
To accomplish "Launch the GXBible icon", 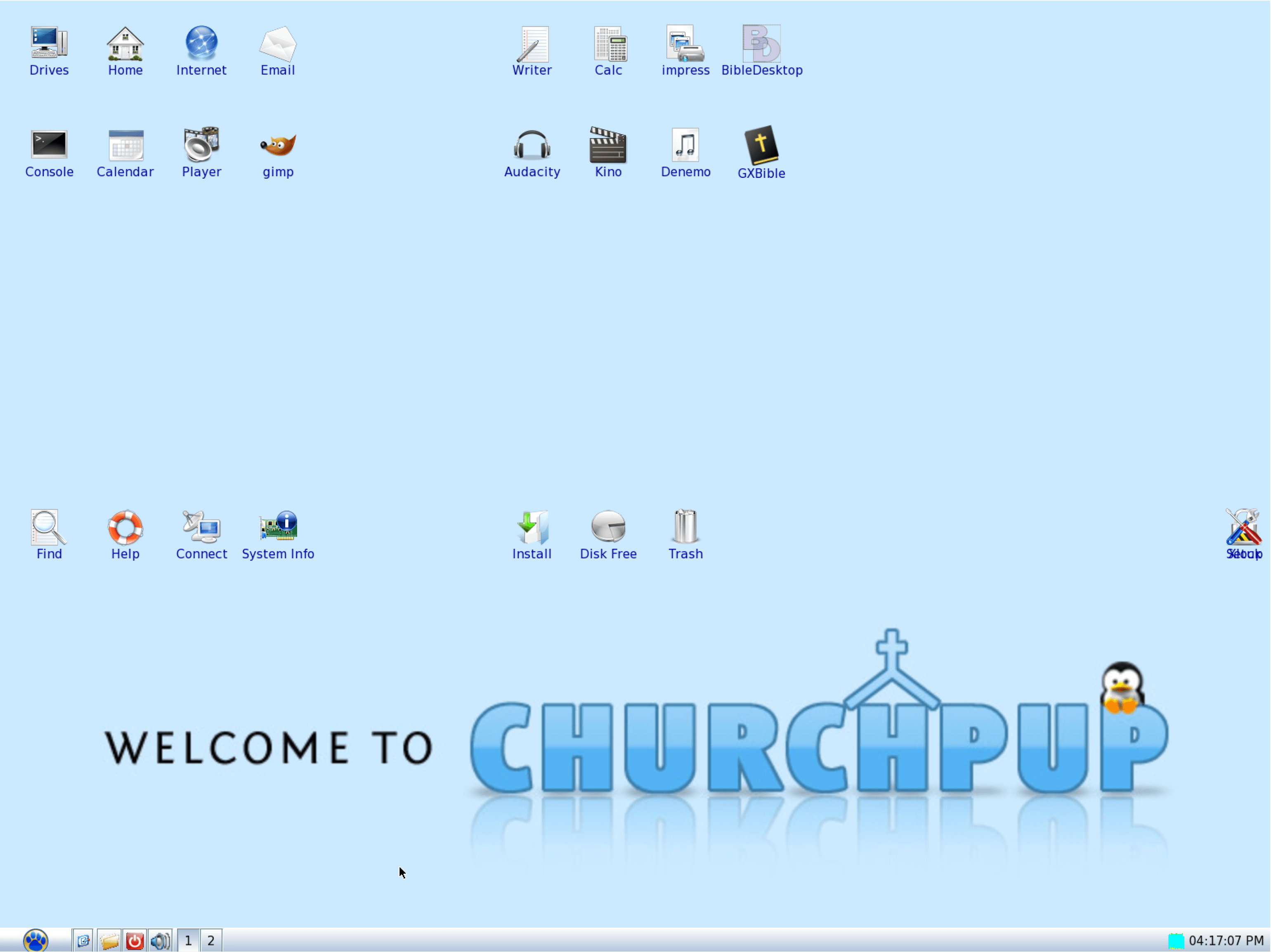I will [x=761, y=145].
